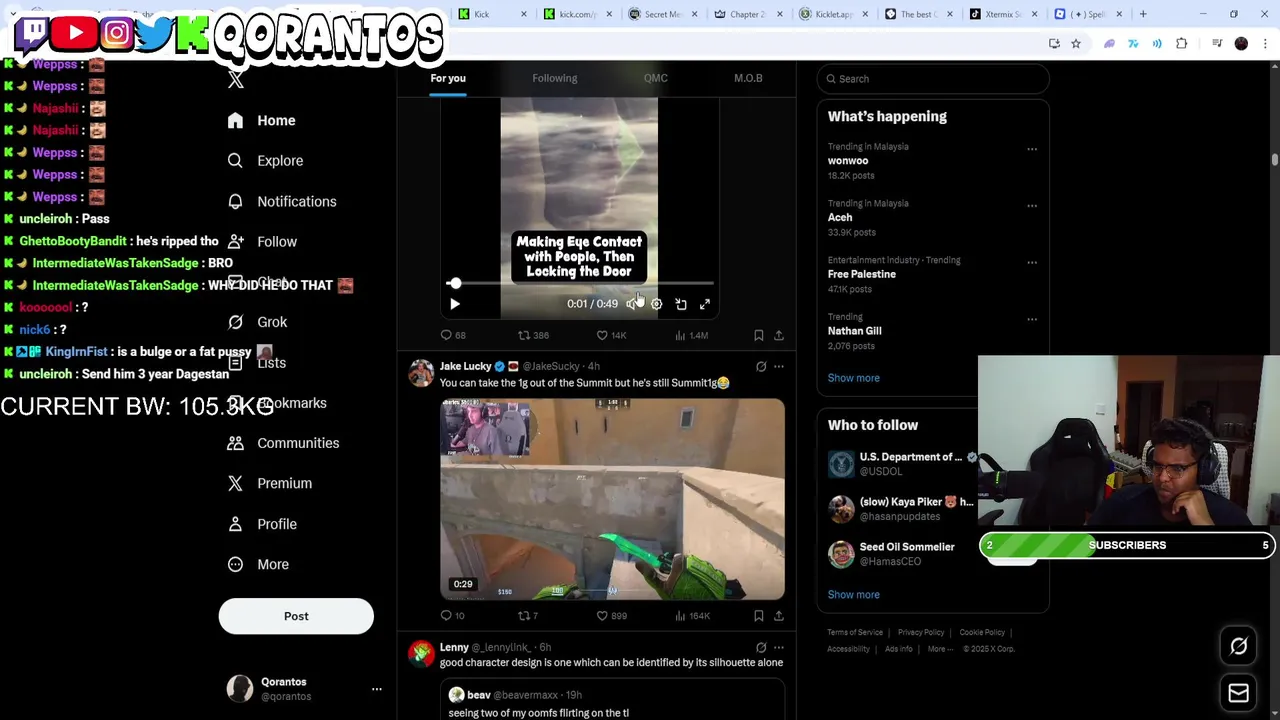This screenshot has height=720, width=1280.
Task: Share the post with 14K likes
Action: point(779,335)
